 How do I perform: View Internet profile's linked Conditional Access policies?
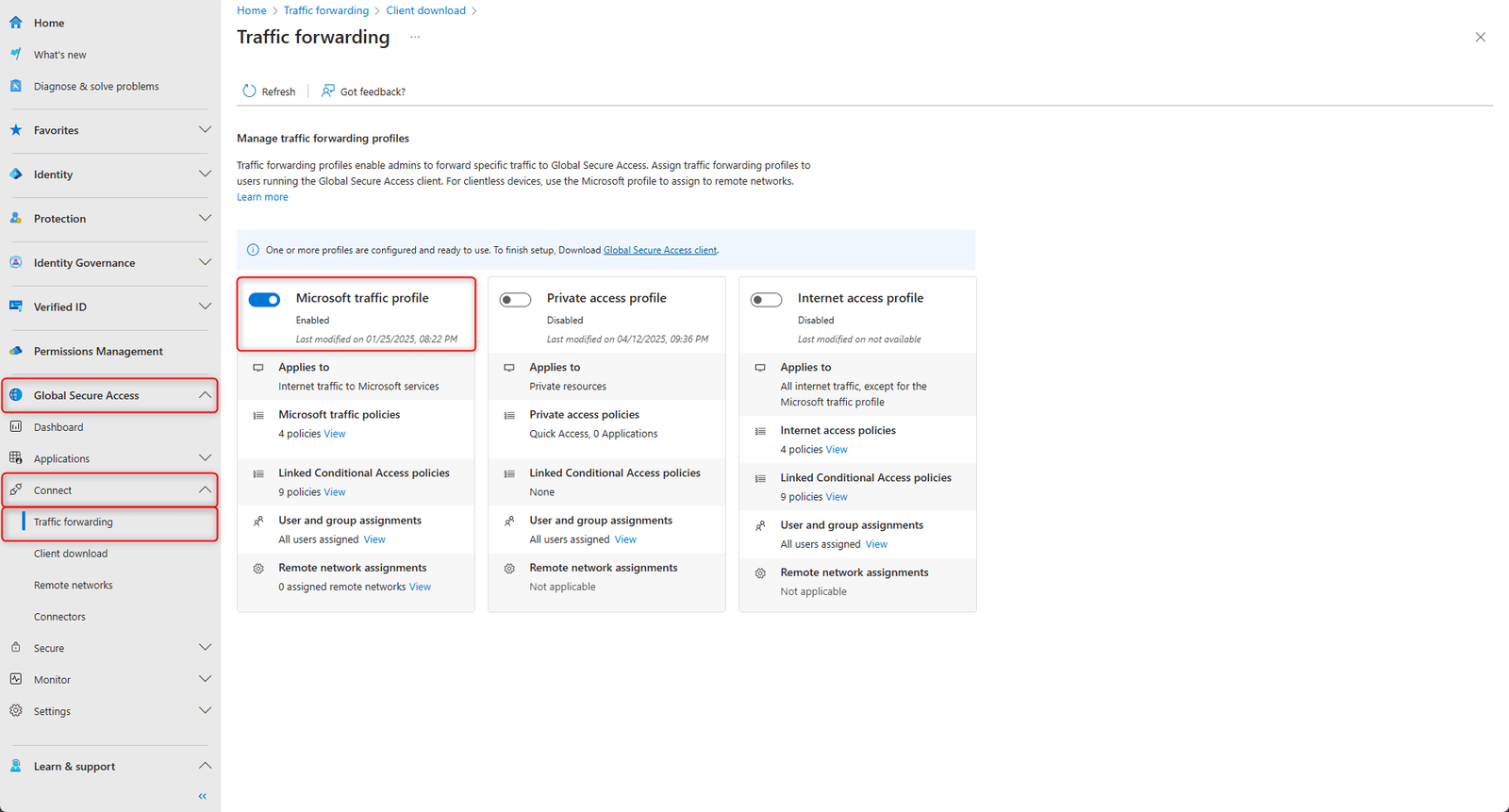837,497
